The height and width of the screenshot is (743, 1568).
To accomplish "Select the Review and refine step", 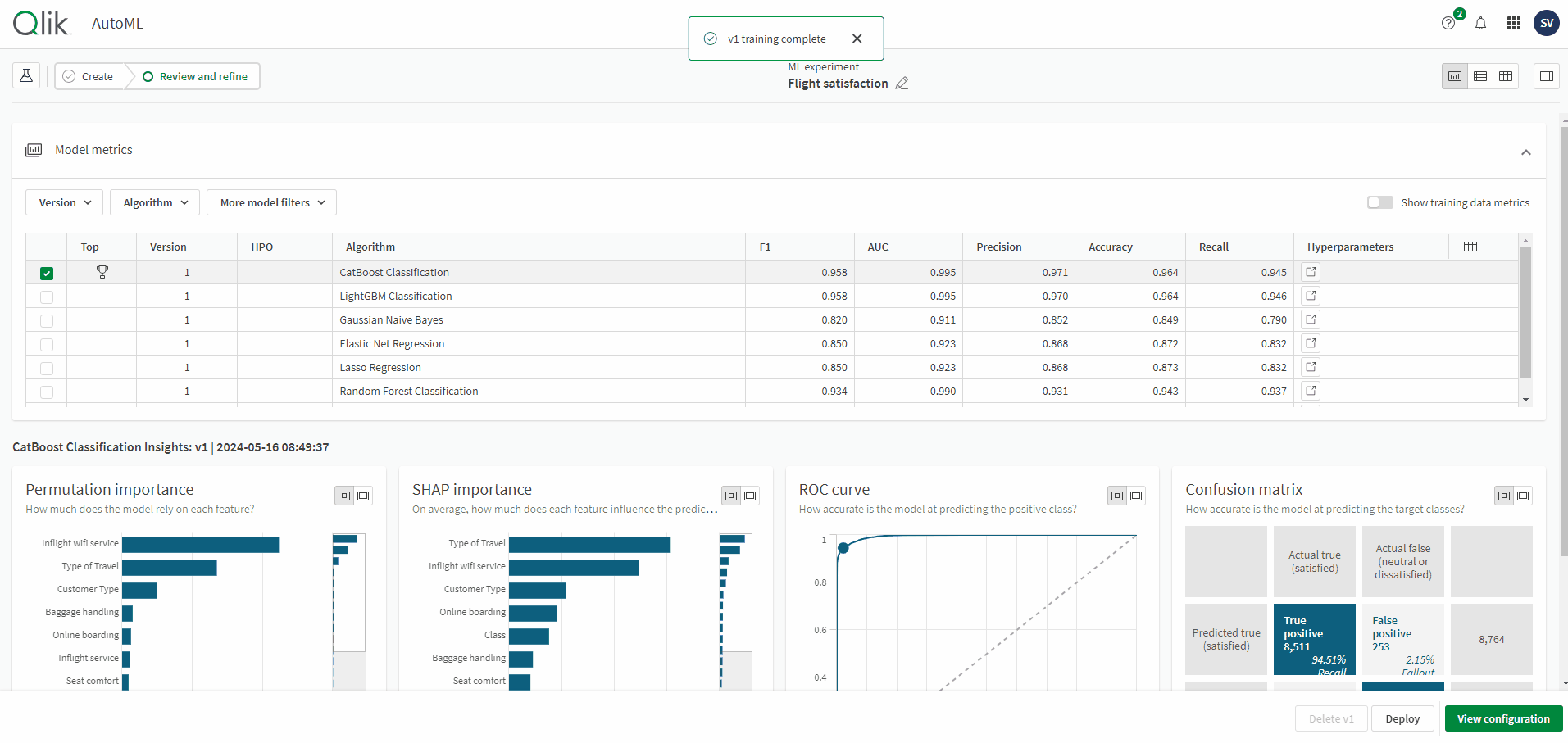I will click(195, 76).
